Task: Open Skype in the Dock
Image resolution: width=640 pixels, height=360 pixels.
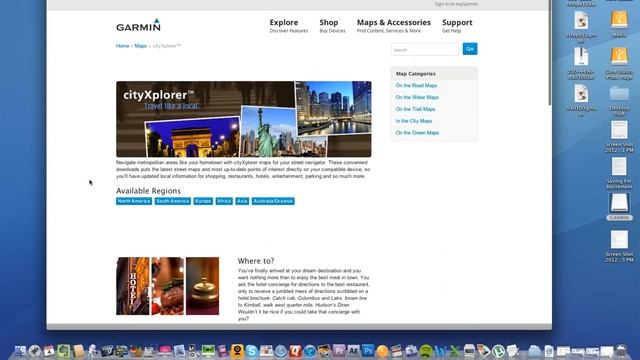Action: click(252, 351)
